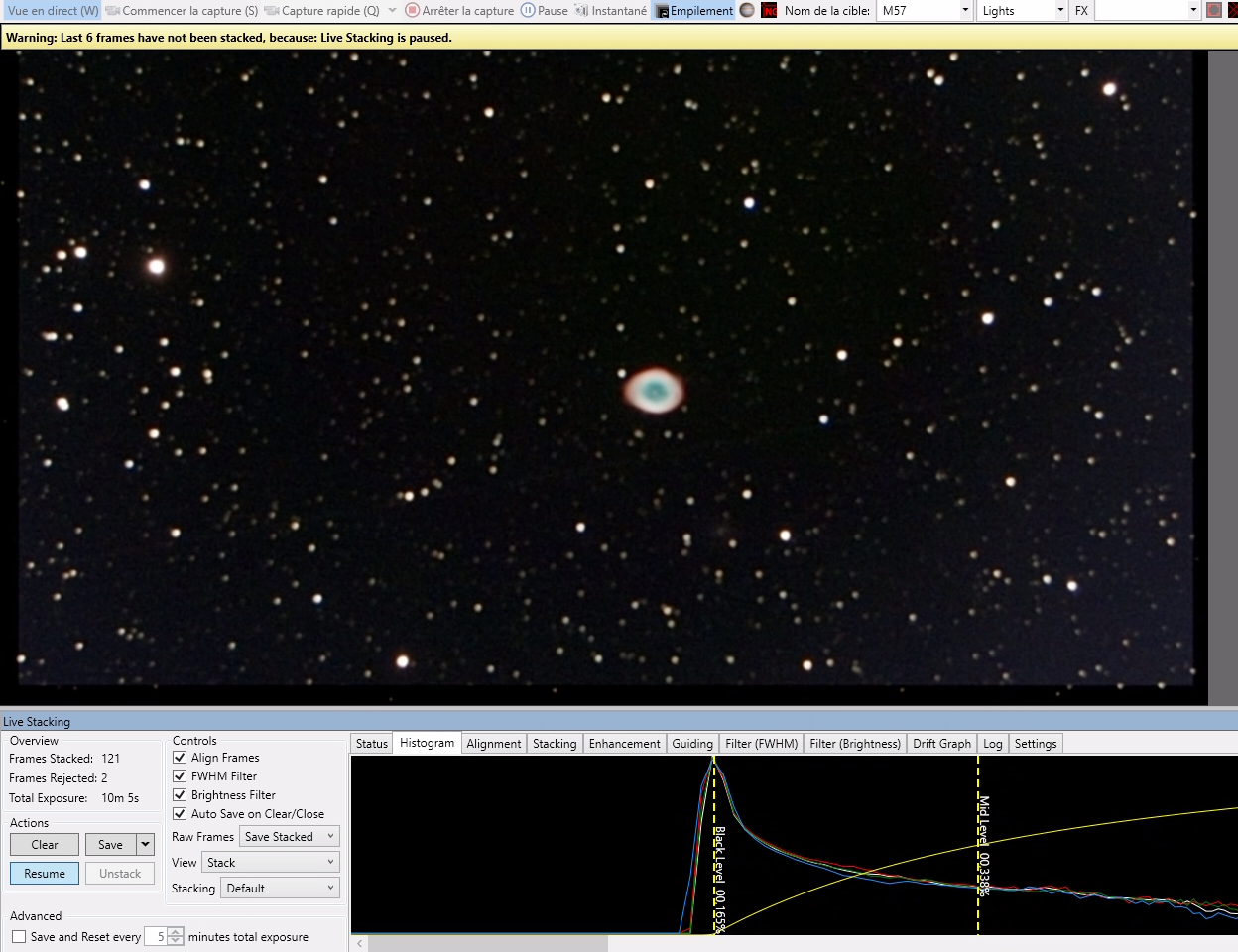Click the Frames Rejected: 2 text
The width and height of the screenshot is (1238, 952).
[59, 778]
